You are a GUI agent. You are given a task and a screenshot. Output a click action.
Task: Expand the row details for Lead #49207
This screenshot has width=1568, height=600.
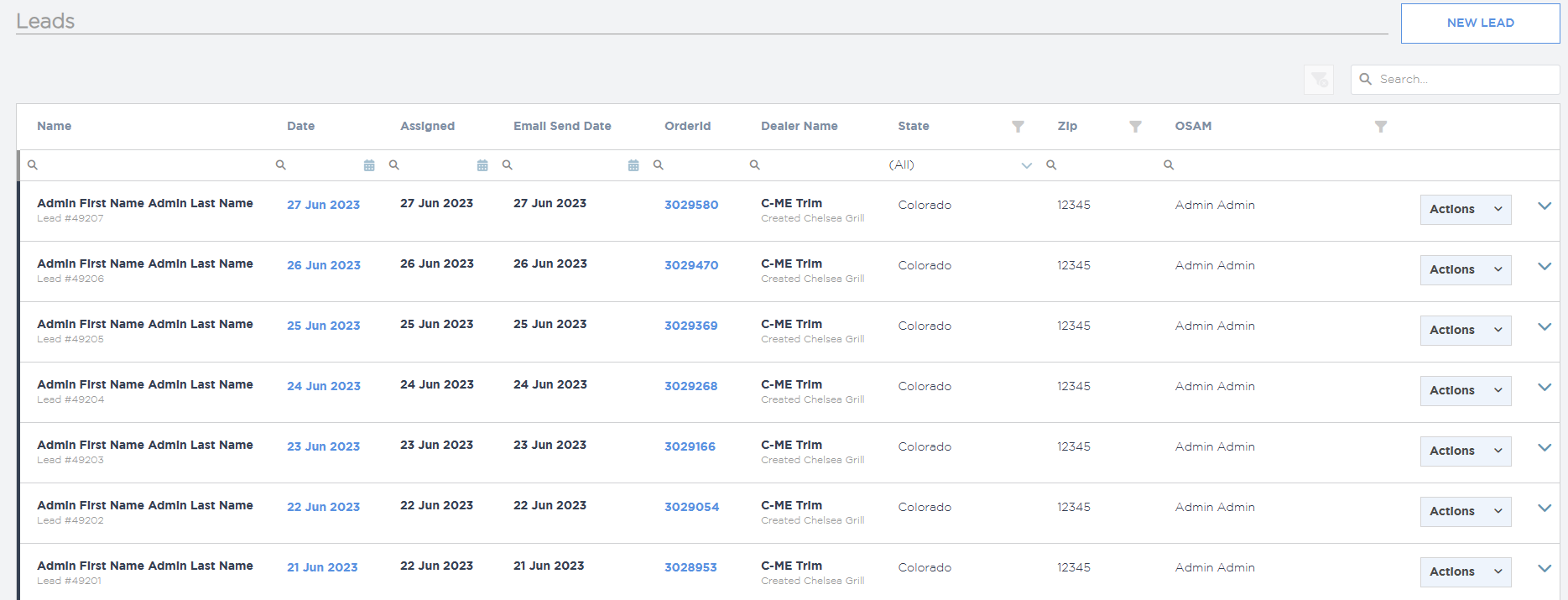point(1545,206)
